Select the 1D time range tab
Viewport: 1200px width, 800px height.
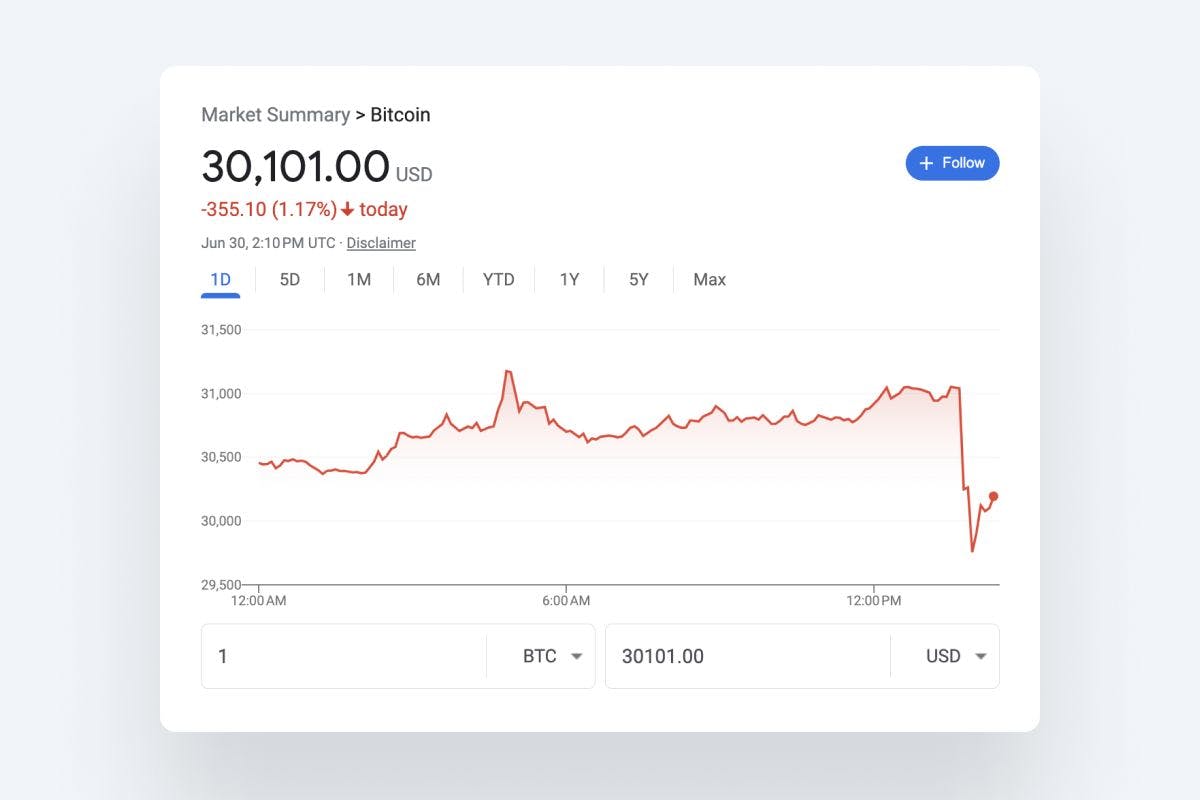221,280
